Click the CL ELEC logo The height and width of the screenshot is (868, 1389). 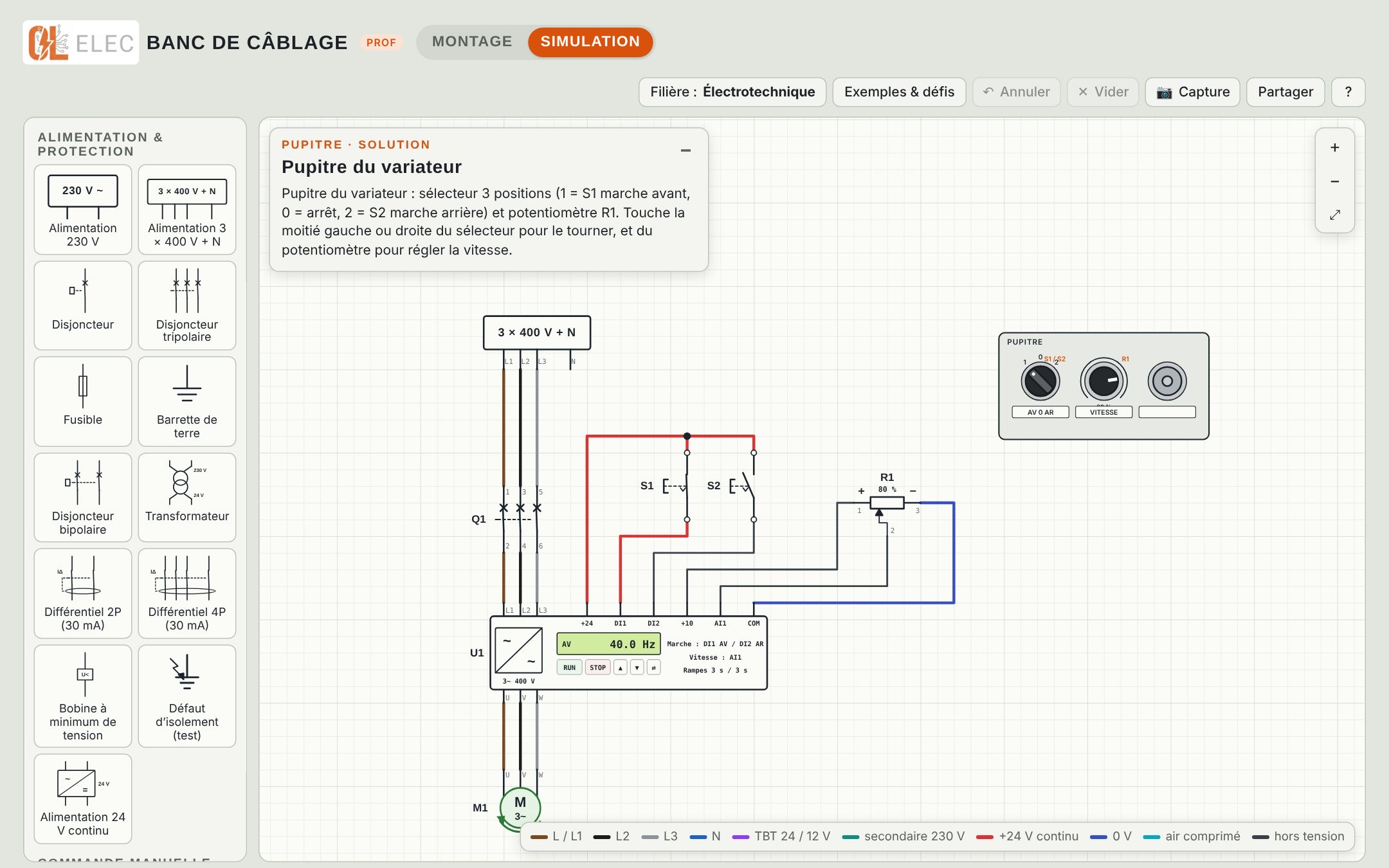[80, 42]
